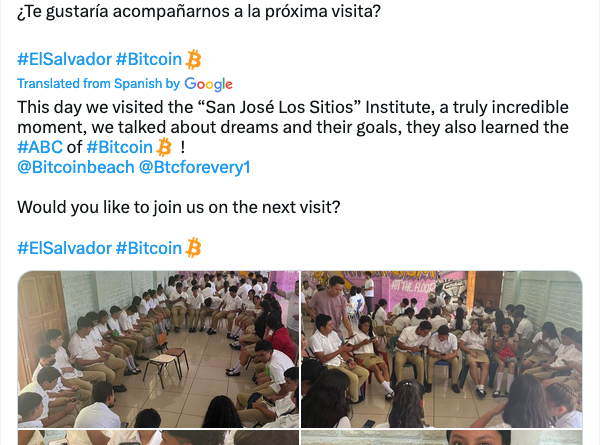Select the #ElSalvador hashtag directly above the photos
Screen dimensions: 600x445
click(63, 247)
